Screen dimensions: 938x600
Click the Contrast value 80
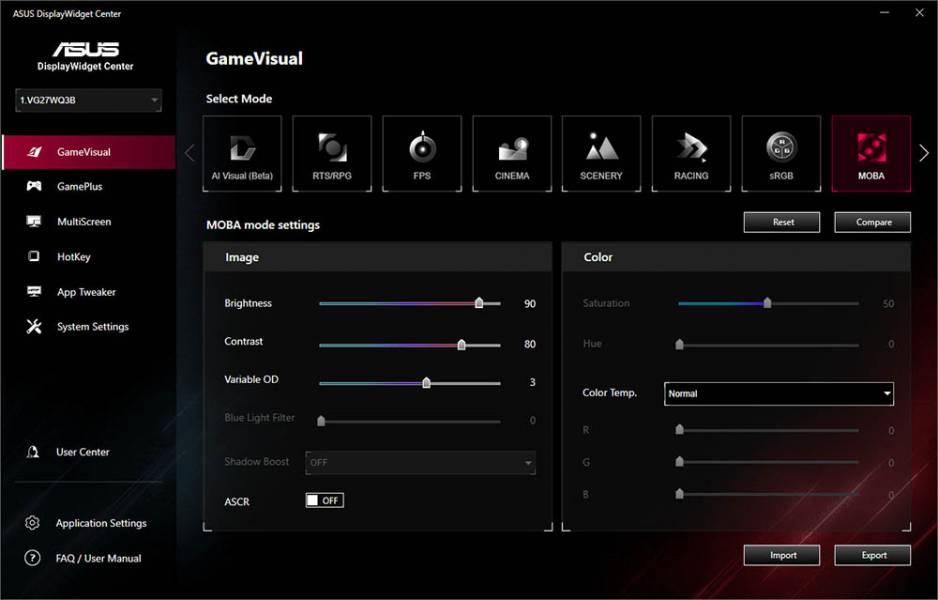point(530,344)
